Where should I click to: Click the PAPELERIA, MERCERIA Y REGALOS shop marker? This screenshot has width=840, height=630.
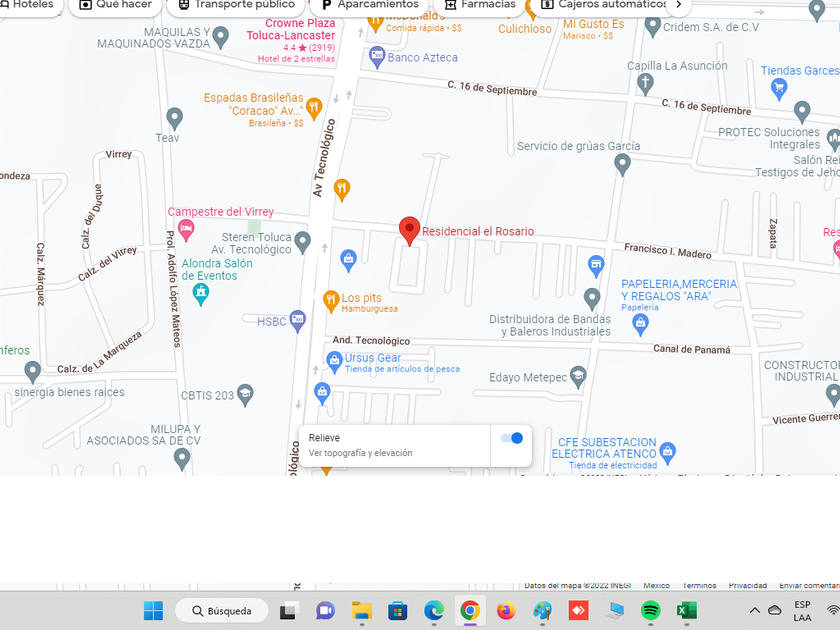click(x=640, y=325)
